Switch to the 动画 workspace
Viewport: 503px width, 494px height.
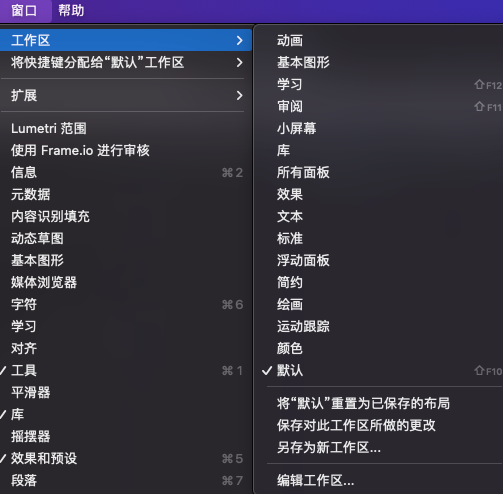click(379, 40)
